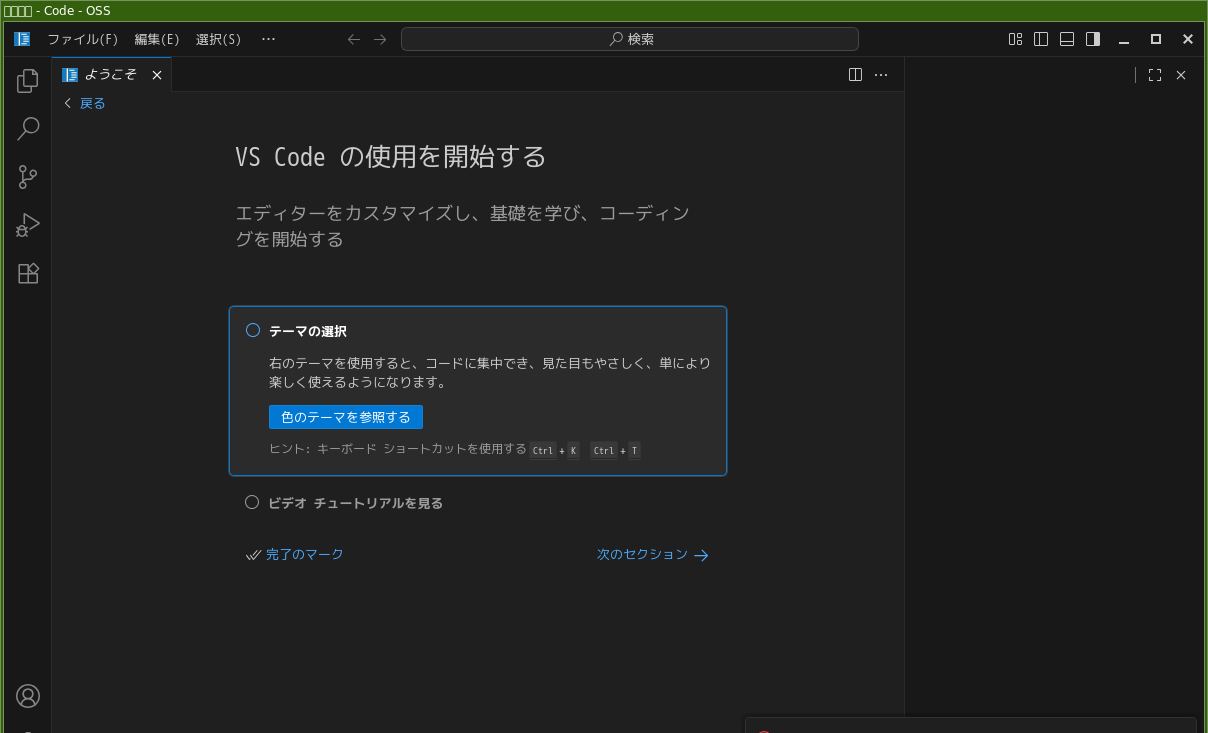The height and width of the screenshot is (733, 1208).
Task: Click the 検索 command center box
Action: [630, 39]
